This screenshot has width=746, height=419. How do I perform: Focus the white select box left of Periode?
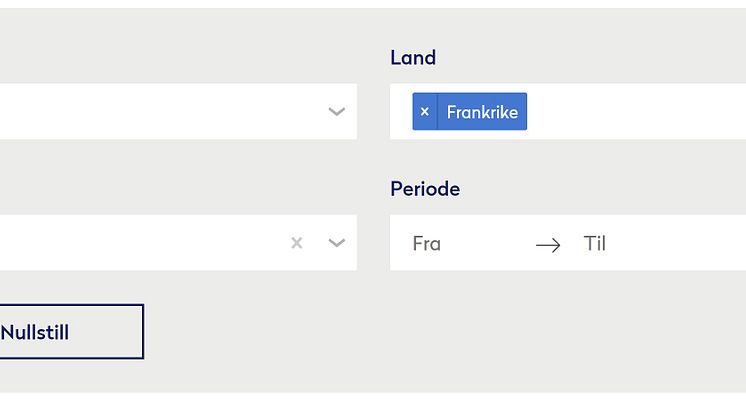click(140, 243)
